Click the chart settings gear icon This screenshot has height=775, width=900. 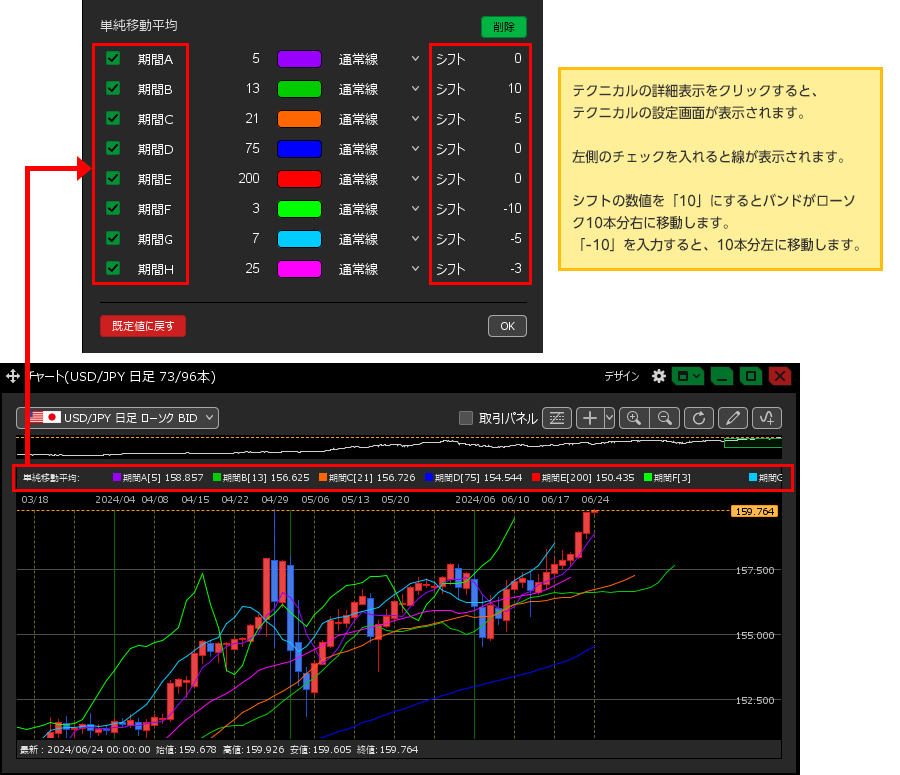[x=659, y=377]
